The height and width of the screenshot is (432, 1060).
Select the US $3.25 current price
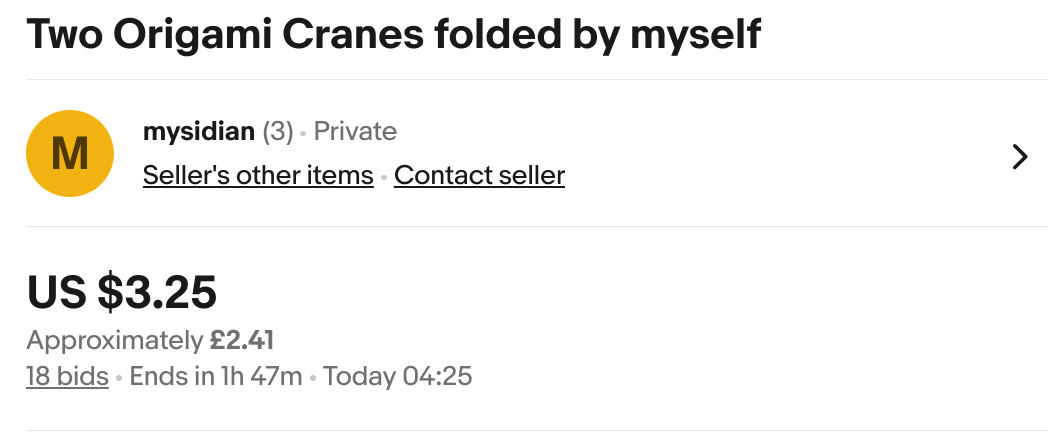[122, 292]
